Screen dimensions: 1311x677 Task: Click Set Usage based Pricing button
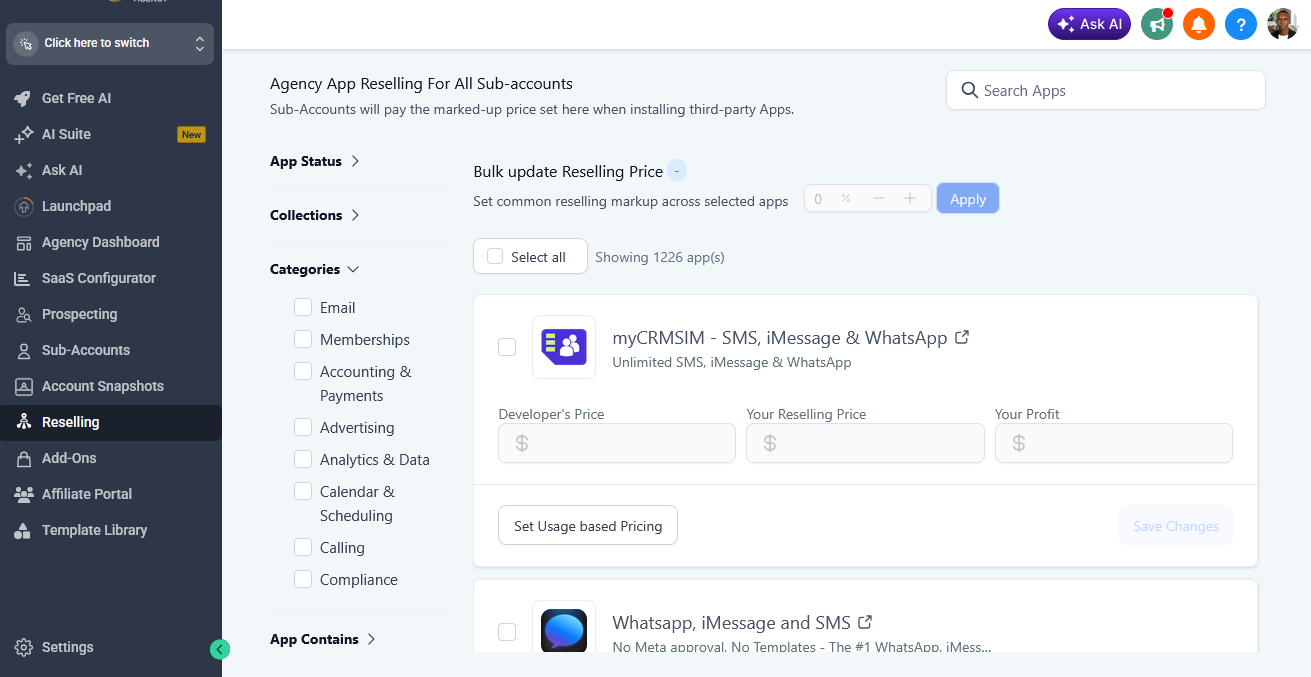tap(588, 526)
